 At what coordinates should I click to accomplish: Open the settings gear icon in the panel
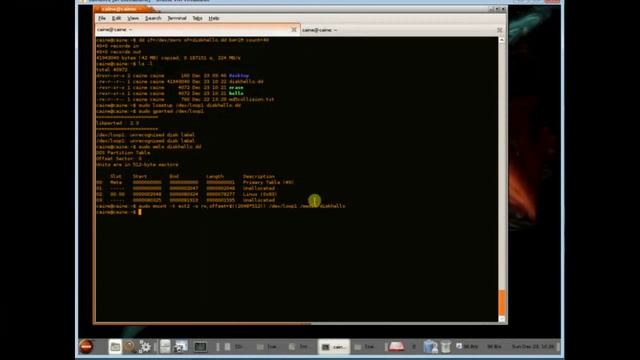(144, 347)
